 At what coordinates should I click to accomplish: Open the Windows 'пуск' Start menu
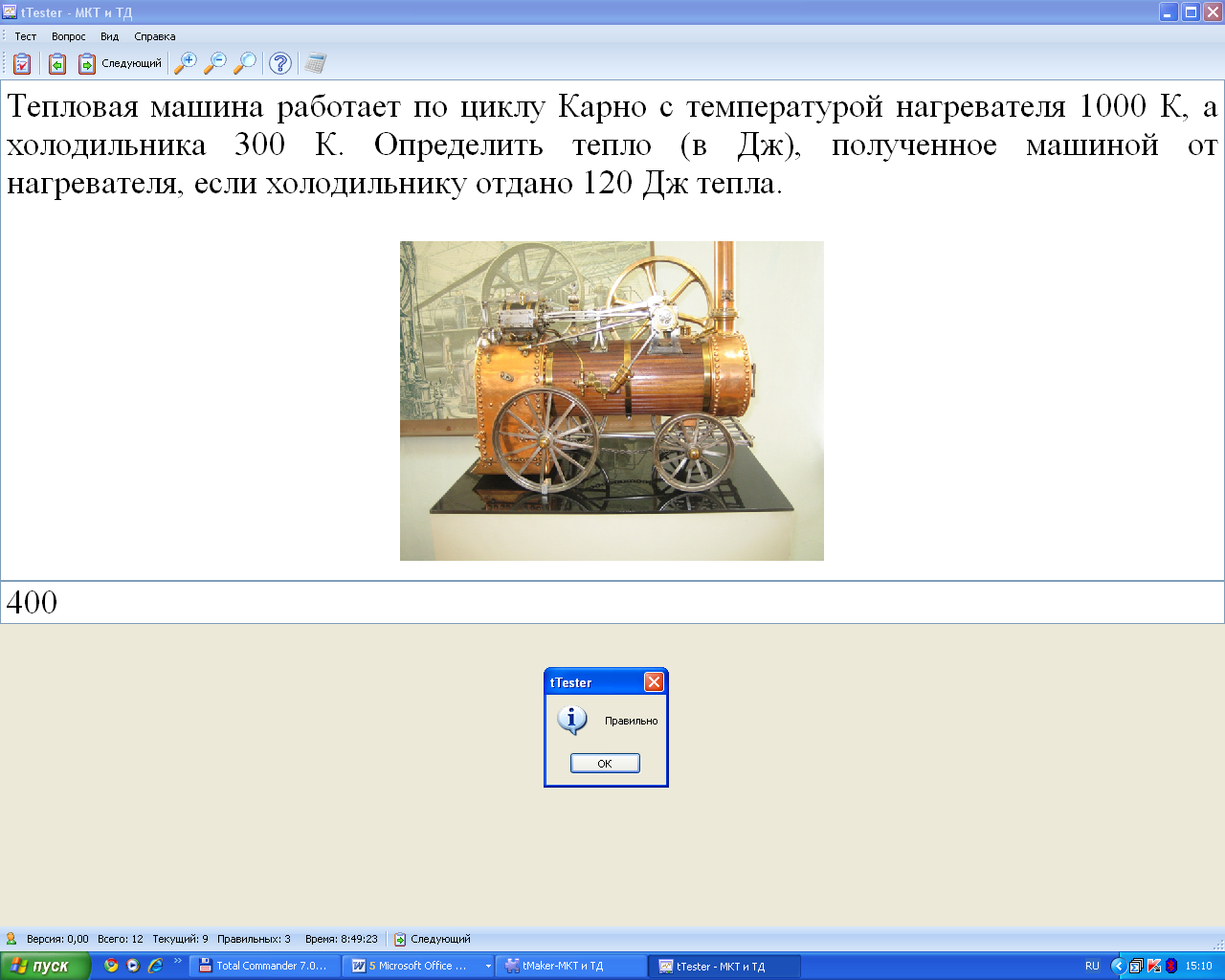coord(45,966)
